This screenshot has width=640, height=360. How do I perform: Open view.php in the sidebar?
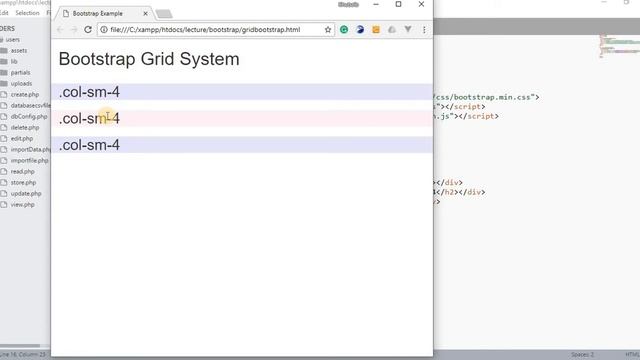(x=22, y=205)
